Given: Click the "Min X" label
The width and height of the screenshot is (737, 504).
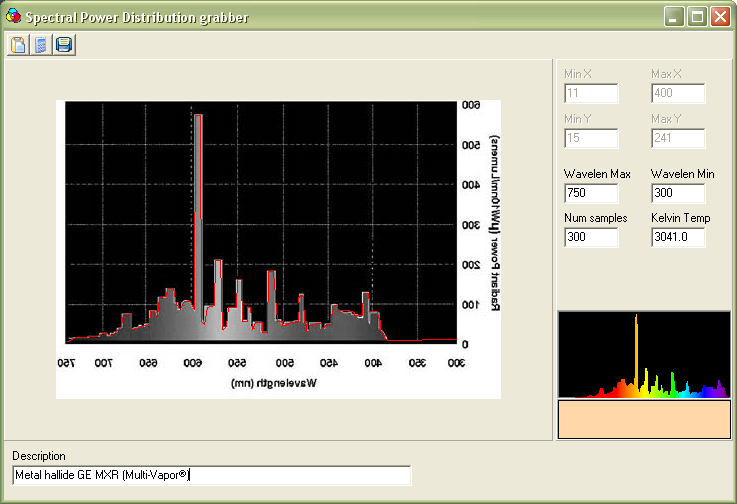Looking at the screenshot, I should coord(578,74).
